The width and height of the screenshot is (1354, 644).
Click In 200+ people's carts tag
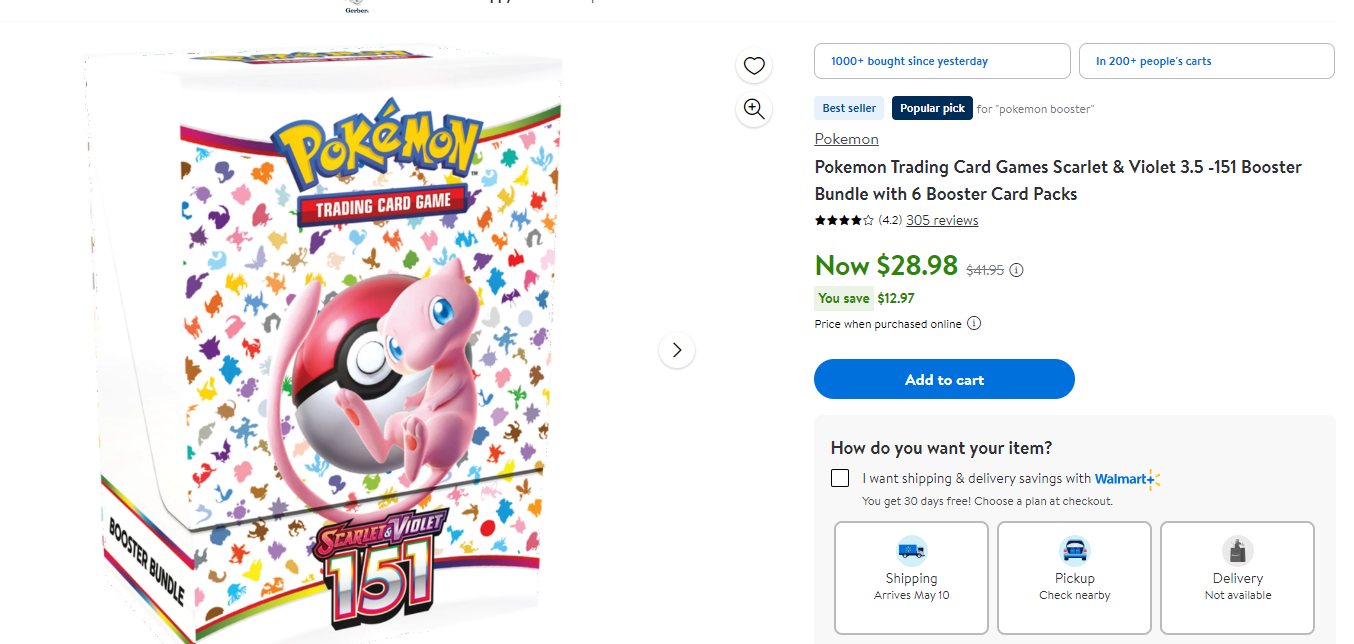(x=1206, y=61)
